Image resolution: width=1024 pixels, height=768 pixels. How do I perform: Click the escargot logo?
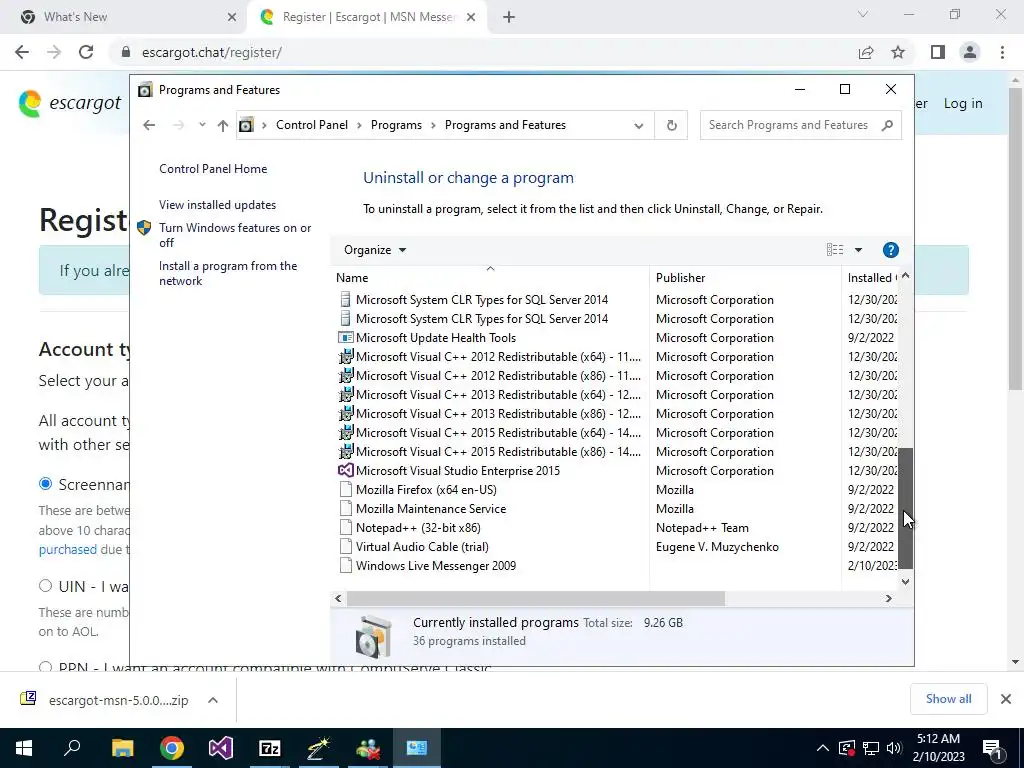(x=70, y=103)
